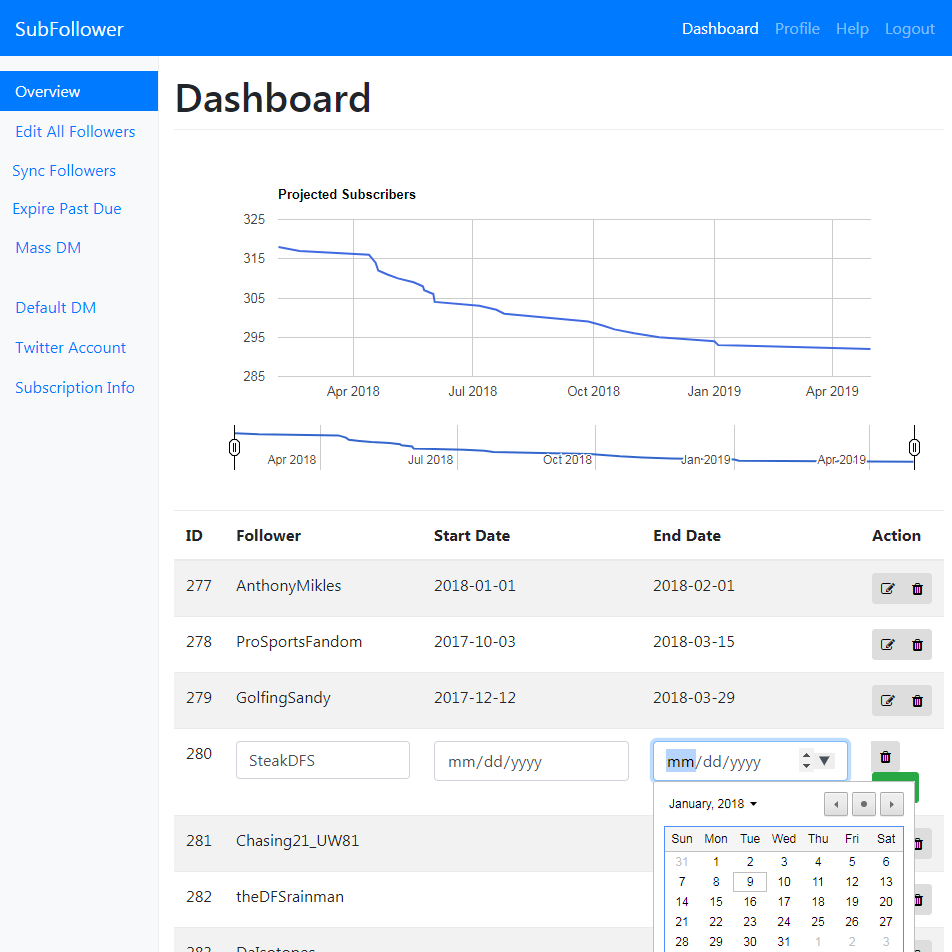Click the End Date column header
952x952 pixels.
coord(687,536)
